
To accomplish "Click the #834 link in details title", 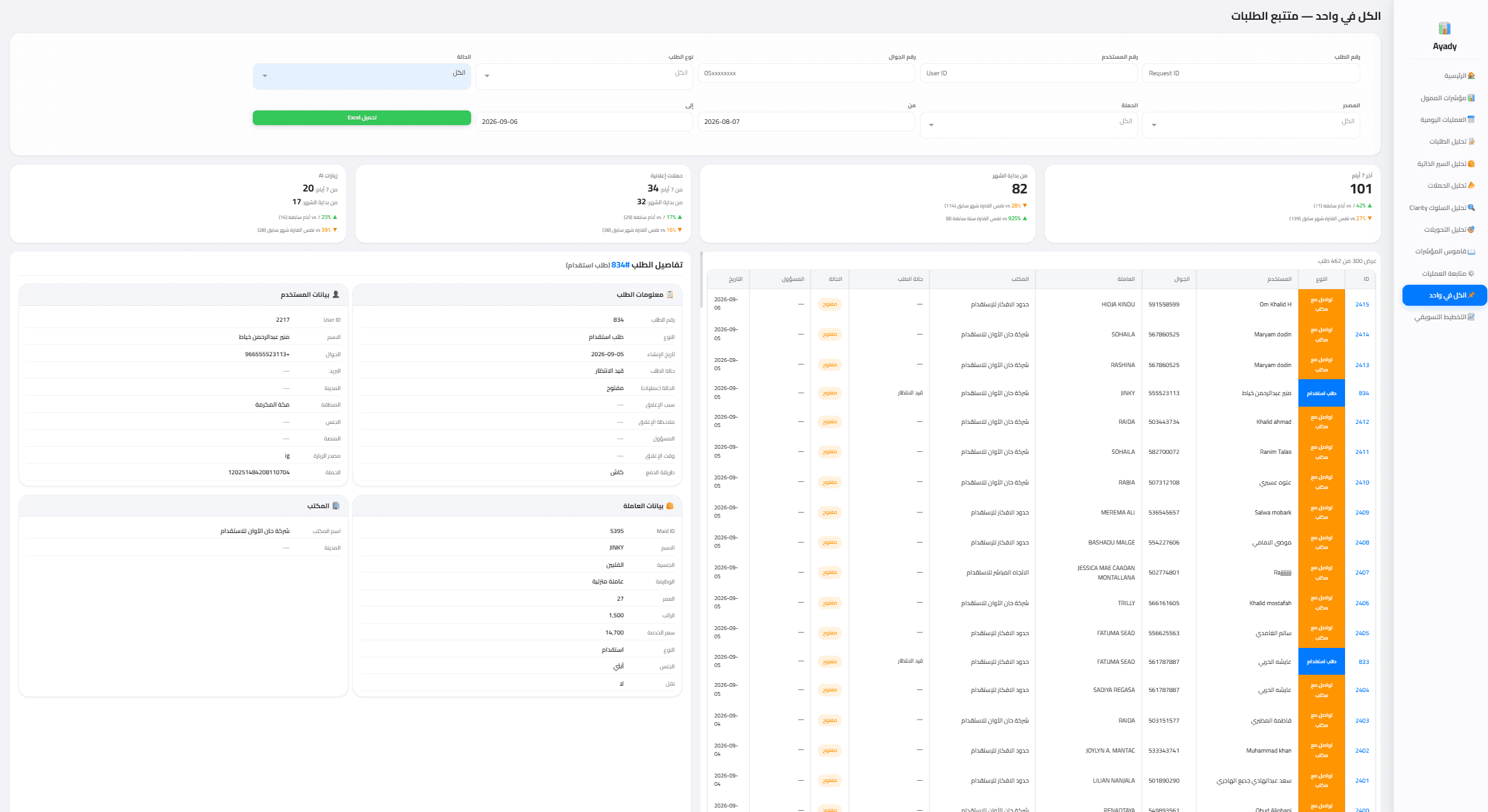I will tap(620, 265).
